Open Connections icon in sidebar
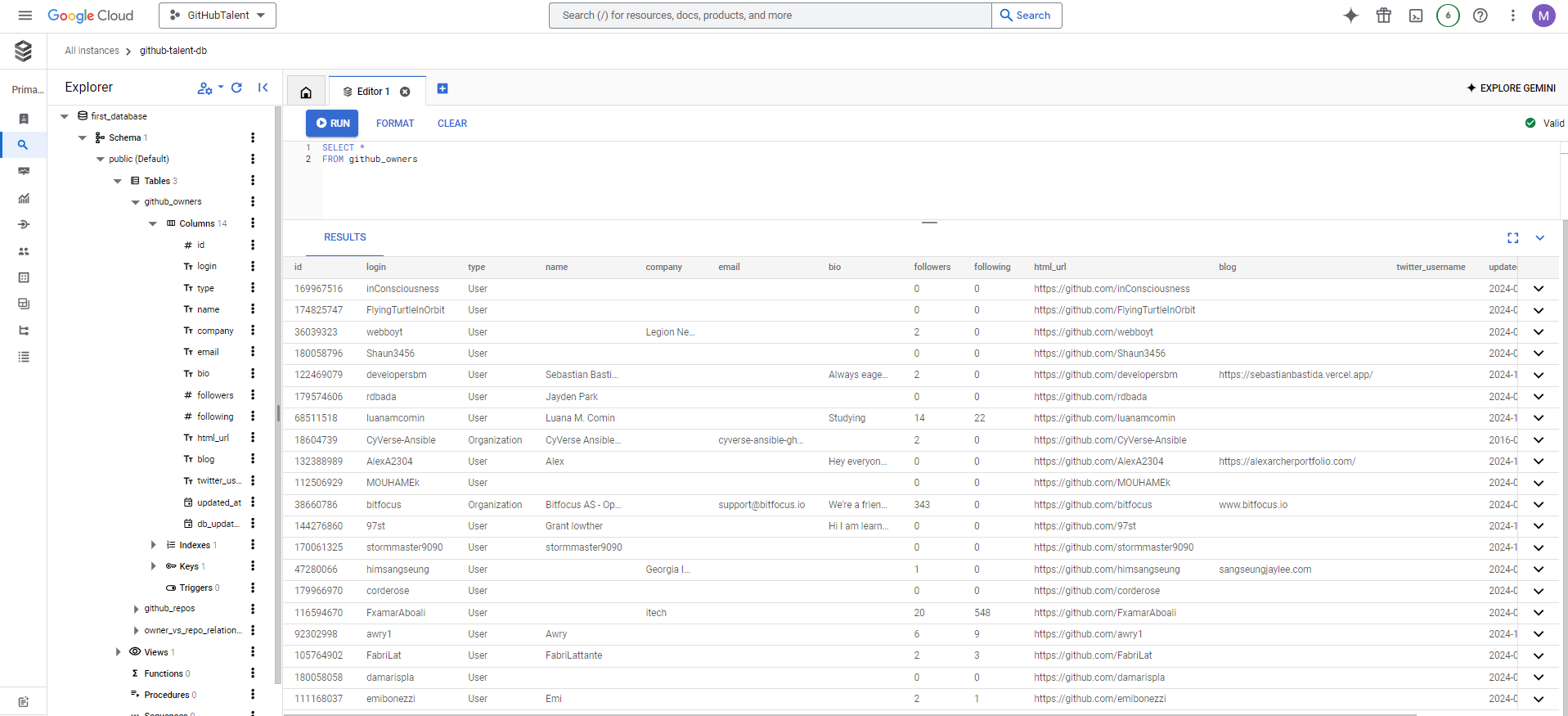 [24, 224]
